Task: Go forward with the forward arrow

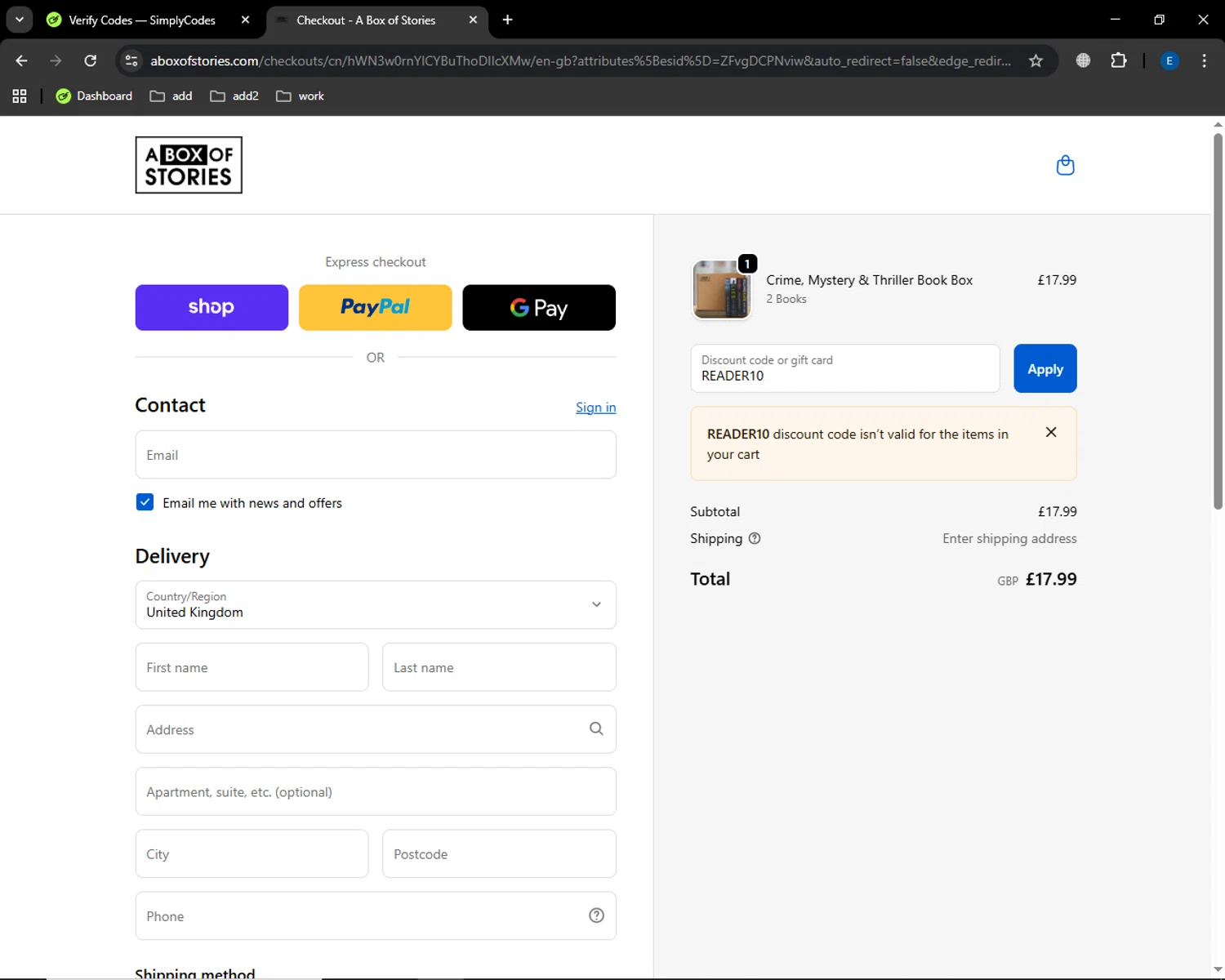Action: (x=56, y=60)
